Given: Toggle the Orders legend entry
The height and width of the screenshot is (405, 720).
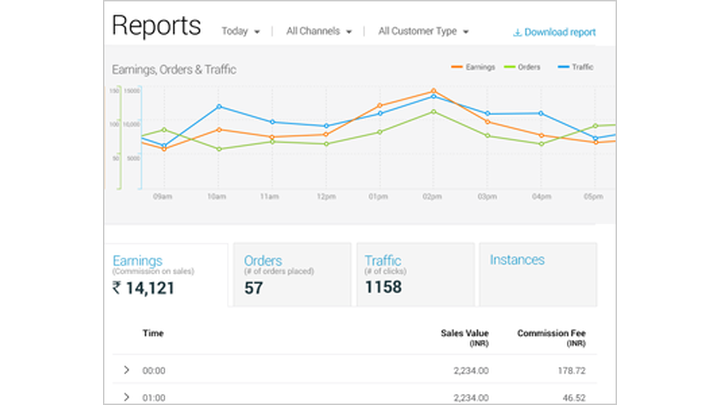Looking at the screenshot, I should click(522, 67).
